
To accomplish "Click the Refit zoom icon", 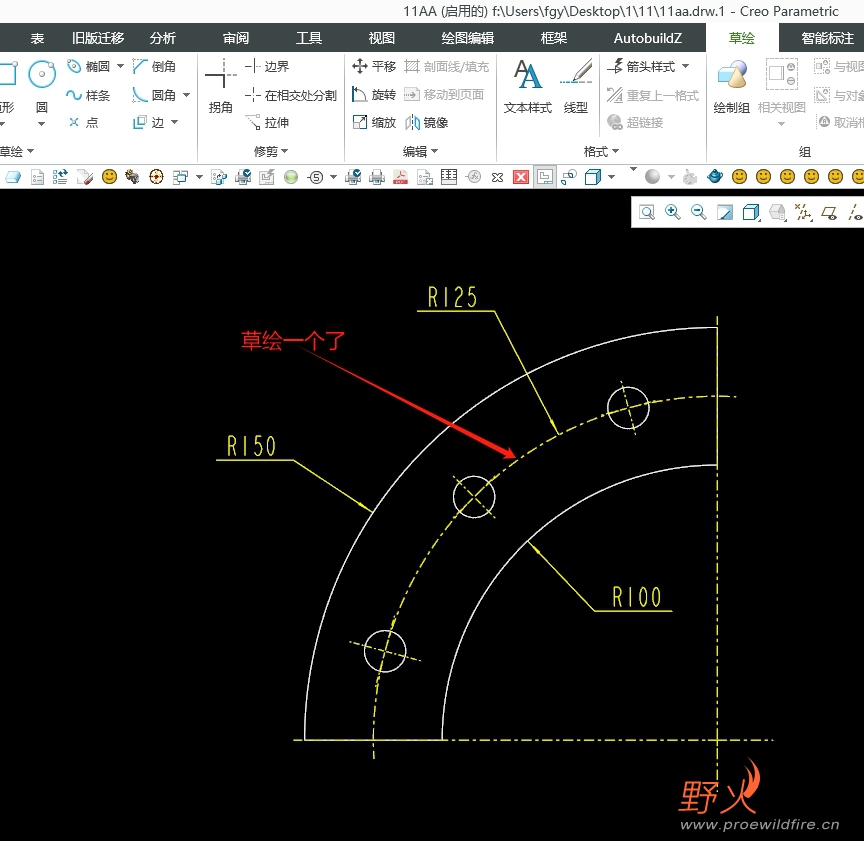I will tap(647, 212).
